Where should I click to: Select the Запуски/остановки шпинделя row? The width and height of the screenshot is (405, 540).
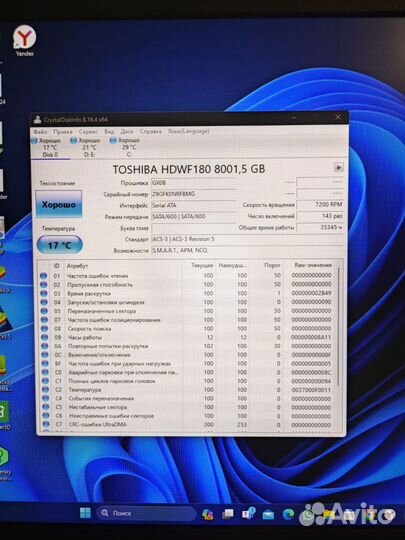coord(188,302)
